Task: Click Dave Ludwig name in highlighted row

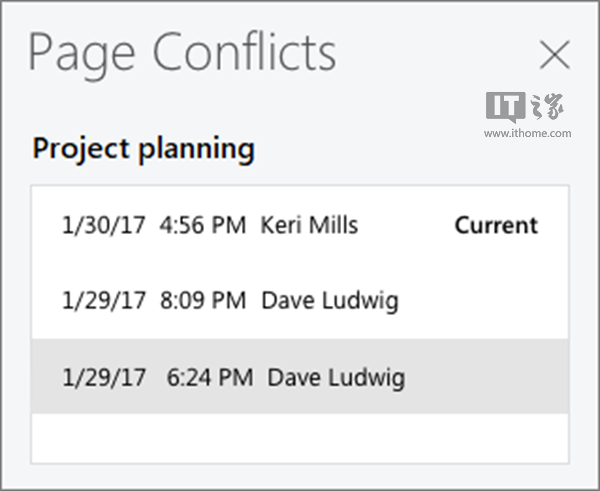Action: (x=336, y=378)
